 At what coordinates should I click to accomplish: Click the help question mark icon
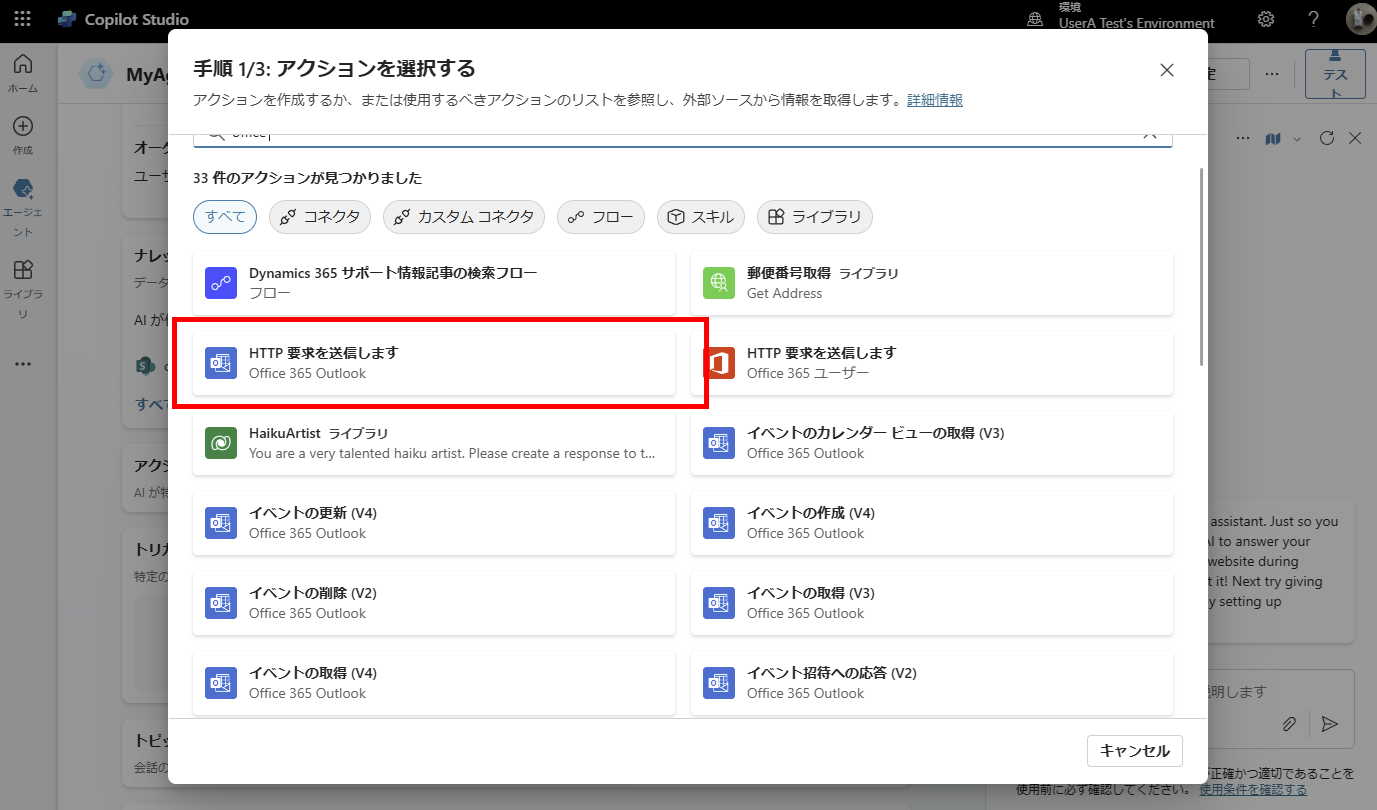coord(1314,19)
